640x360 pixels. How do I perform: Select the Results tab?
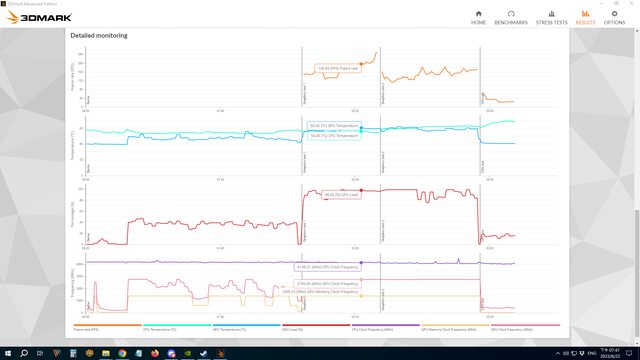coord(585,18)
